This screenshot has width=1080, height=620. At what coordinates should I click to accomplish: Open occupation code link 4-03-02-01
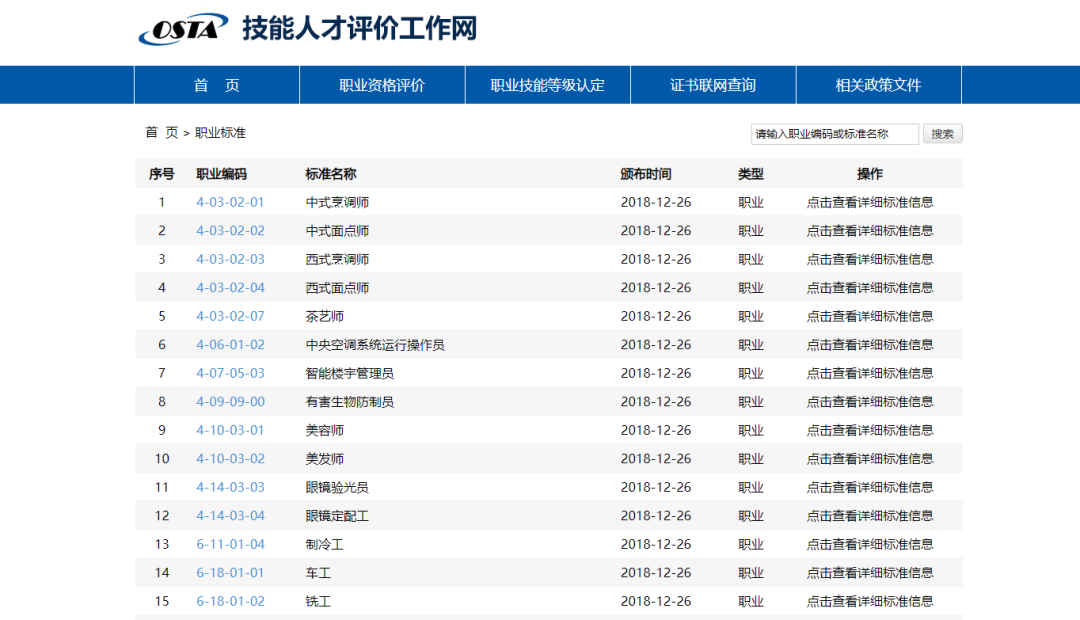(231, 201)
